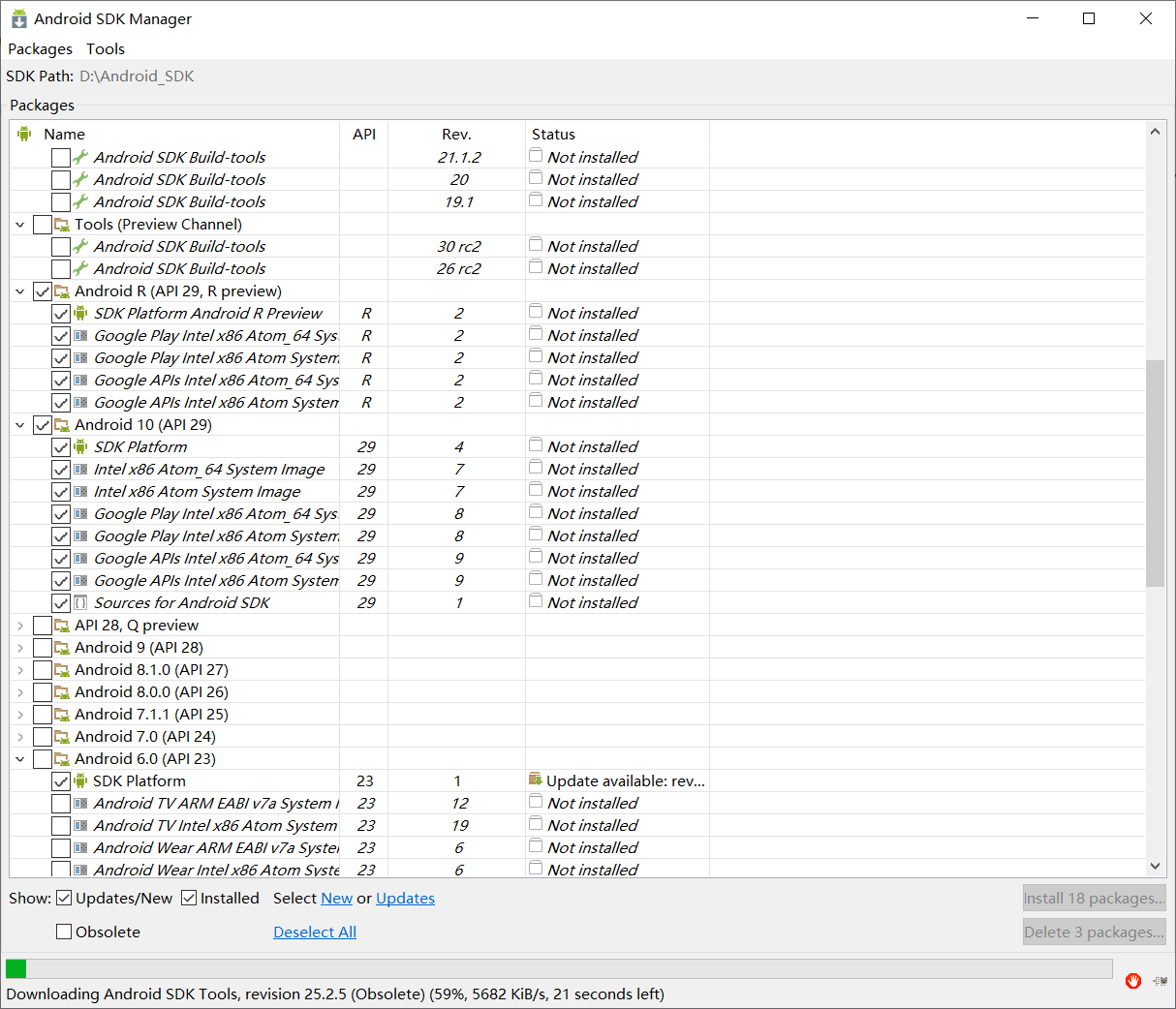1176x1009 pixels.
Task: Check the Android 8.0.0 (API 26) group
Action: click(42, 691)
